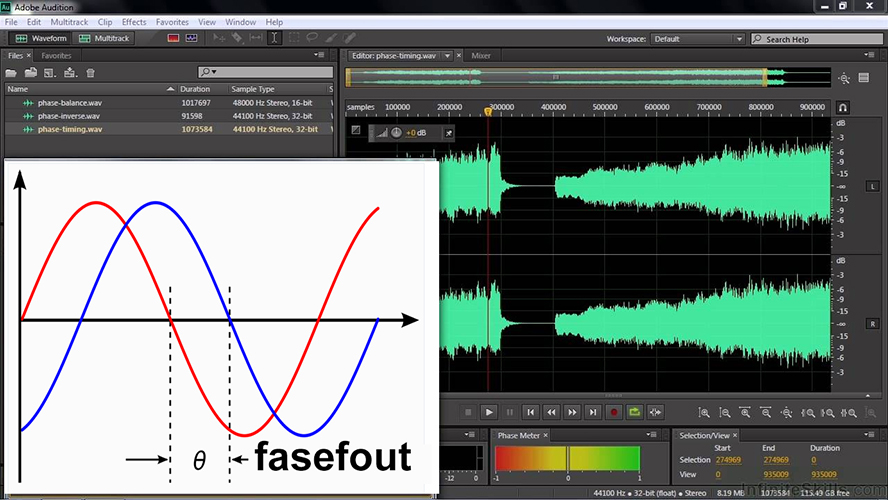
Task: Click the Zoom Out Full icon
Action: (787, 413)
